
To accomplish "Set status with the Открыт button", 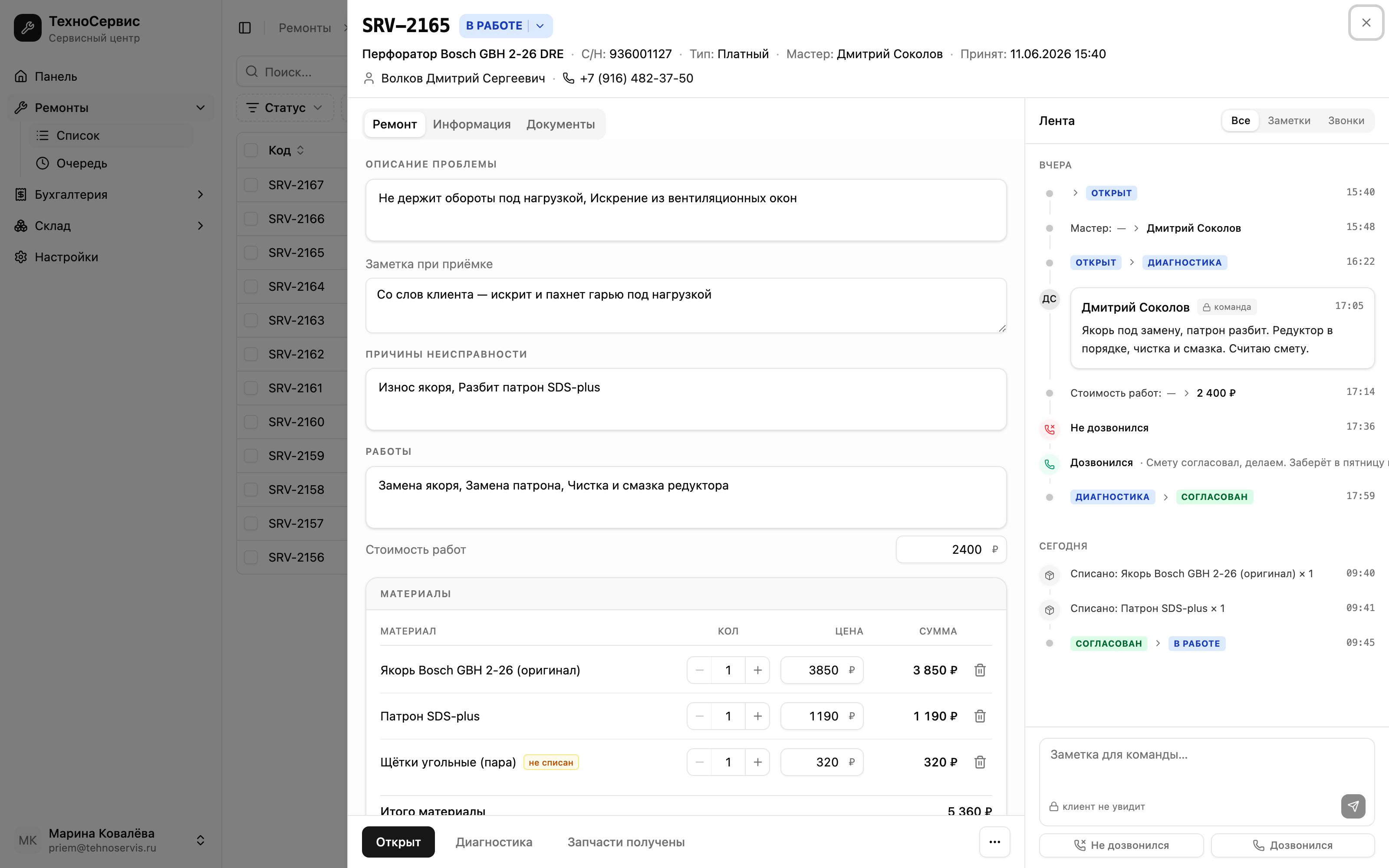I will pos(398,842).
